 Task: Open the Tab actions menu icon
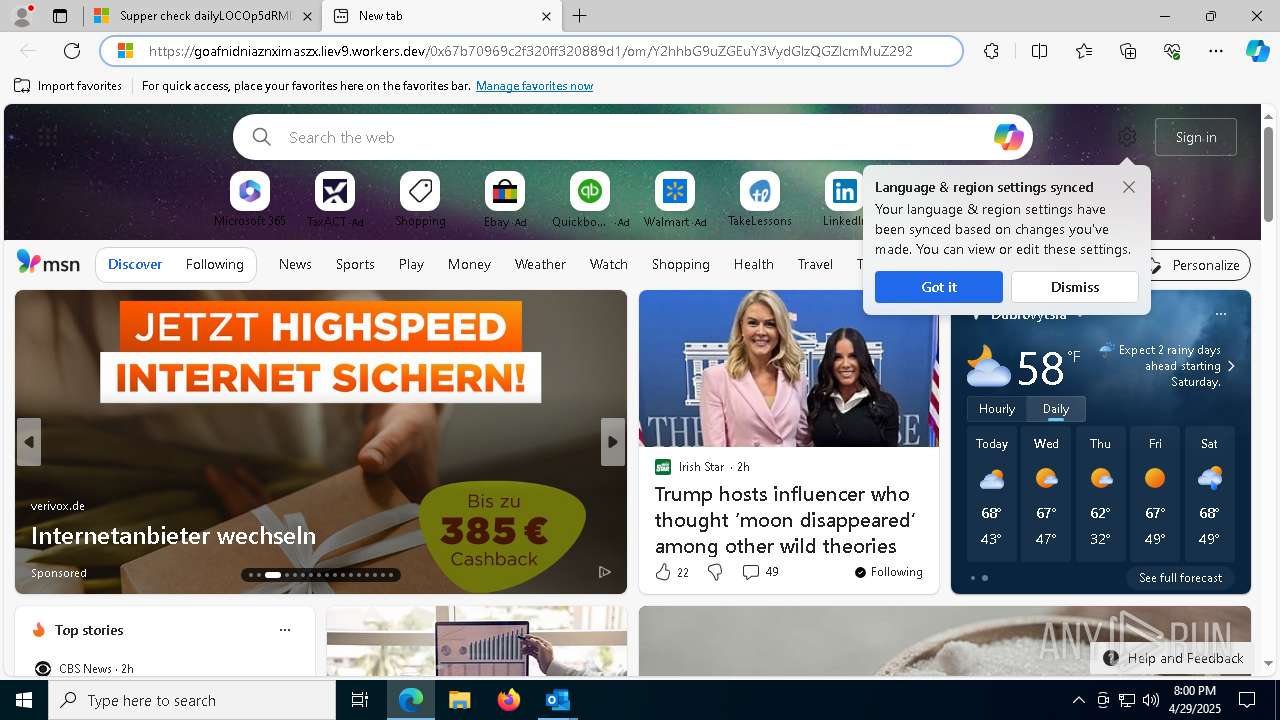click(x=60, y=16)
